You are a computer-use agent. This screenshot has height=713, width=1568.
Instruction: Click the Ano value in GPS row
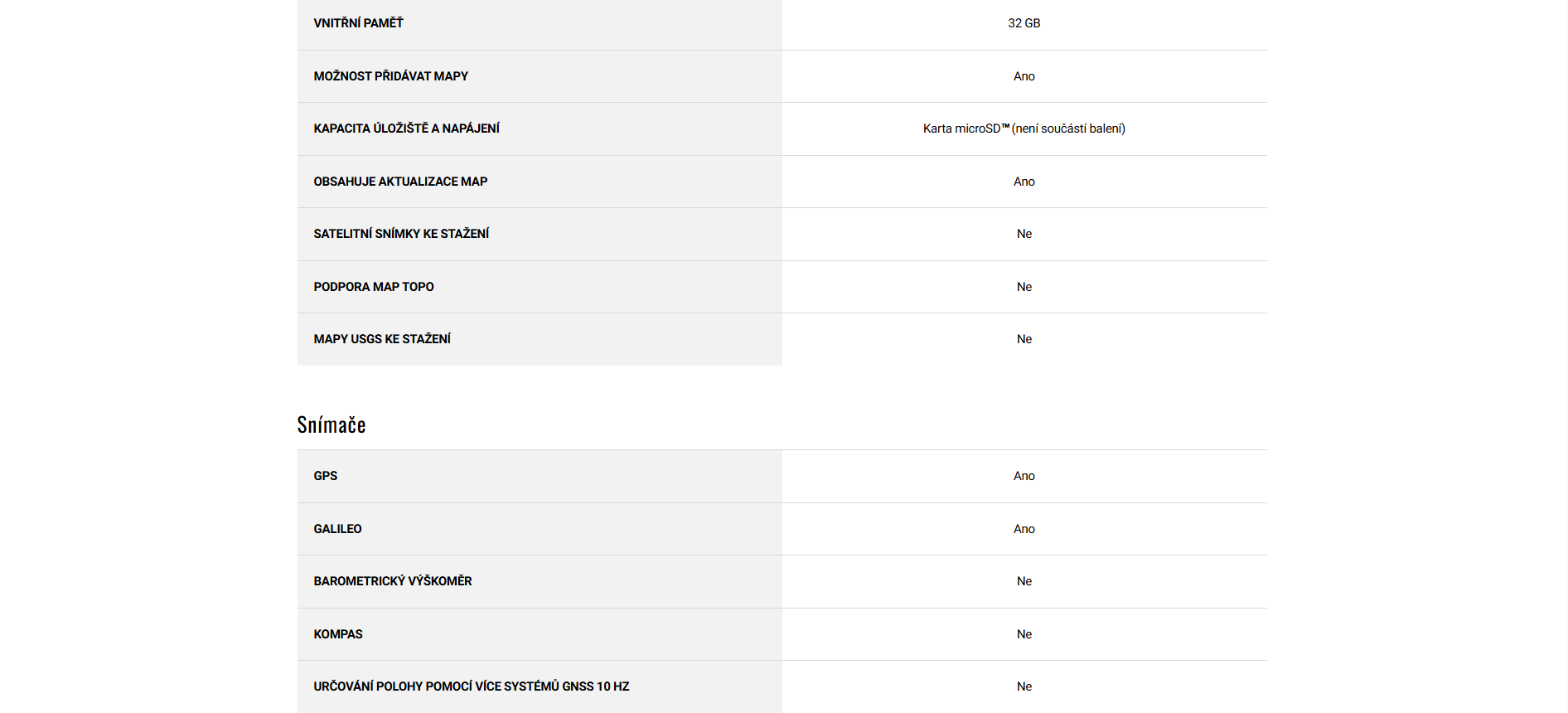point(1024,476)
